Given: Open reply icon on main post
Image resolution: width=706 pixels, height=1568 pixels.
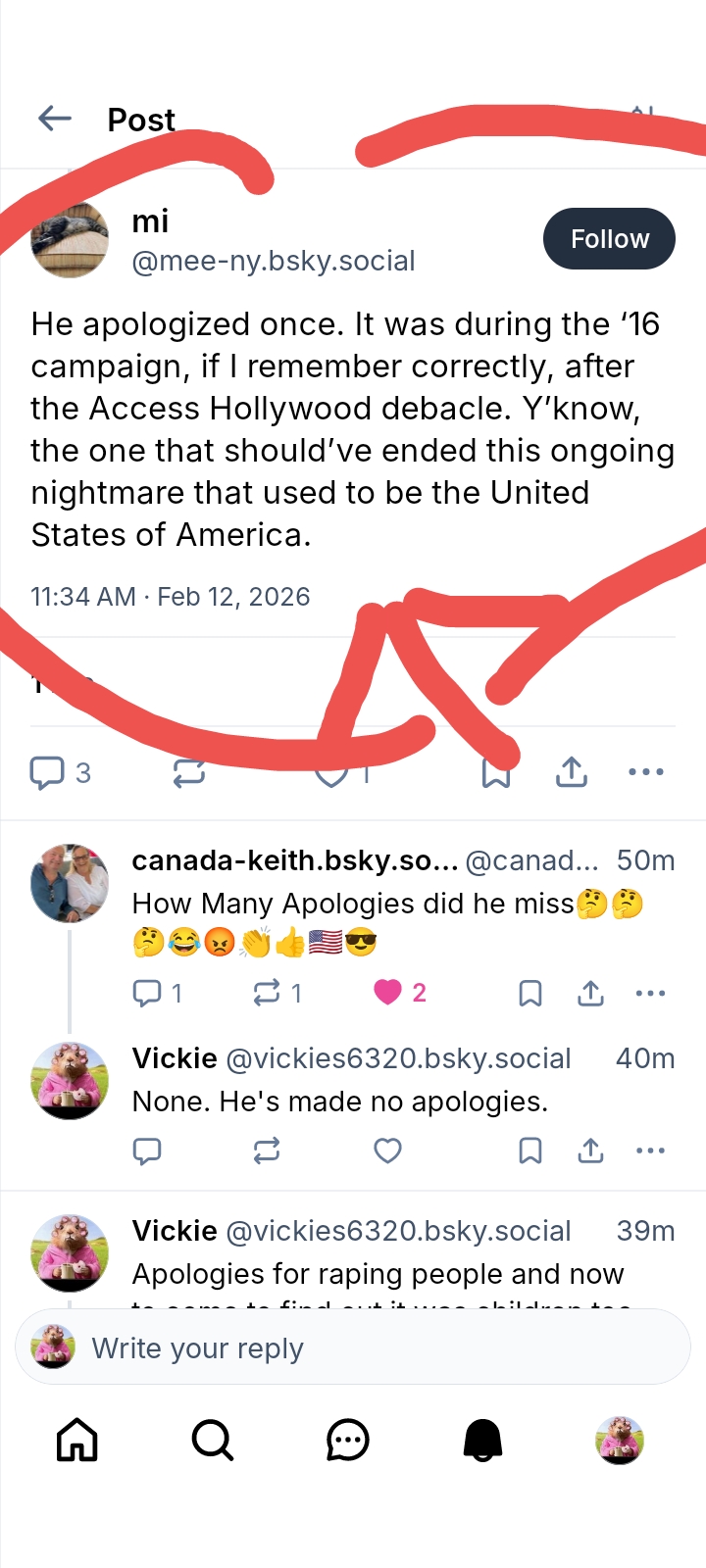Looking at the screenshot, I should (47, 772).
